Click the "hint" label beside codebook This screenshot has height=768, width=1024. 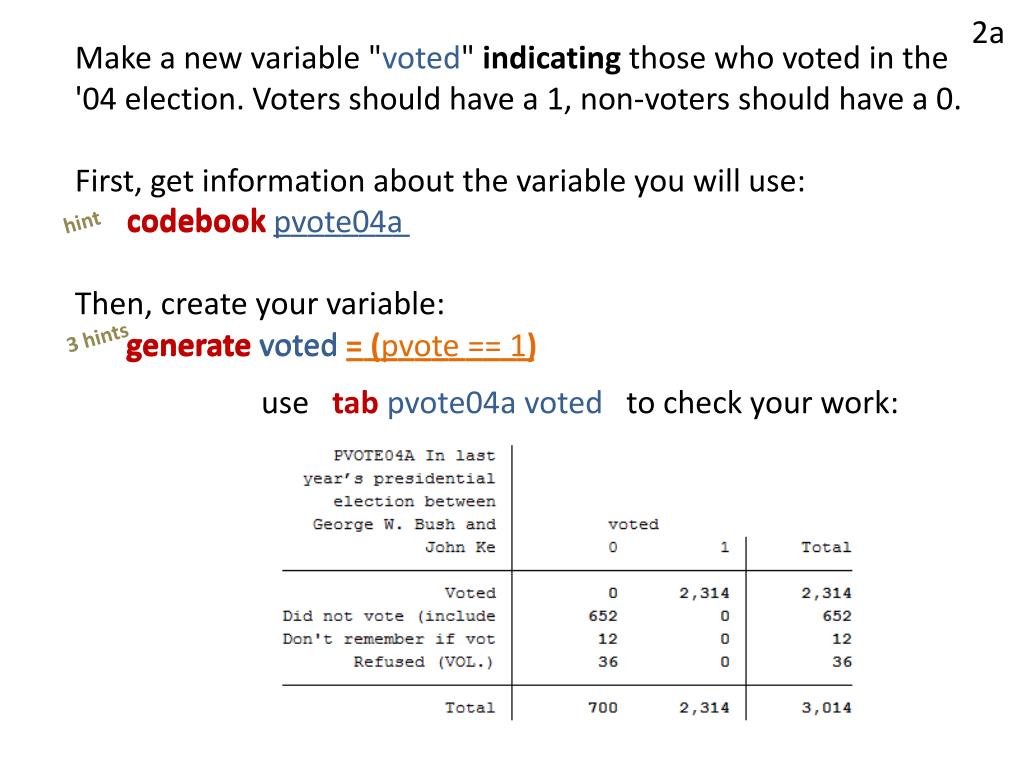click(82, 222)
